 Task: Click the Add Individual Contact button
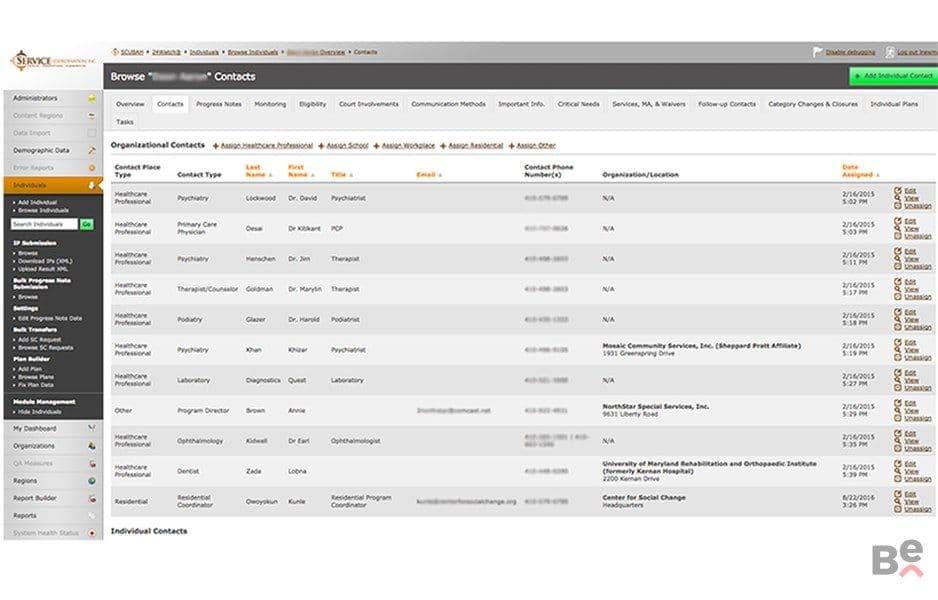pos(894,77)
